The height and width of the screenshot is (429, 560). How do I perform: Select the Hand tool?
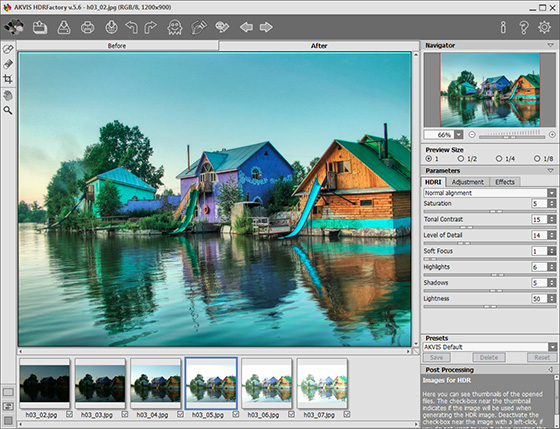pos(8,95)
